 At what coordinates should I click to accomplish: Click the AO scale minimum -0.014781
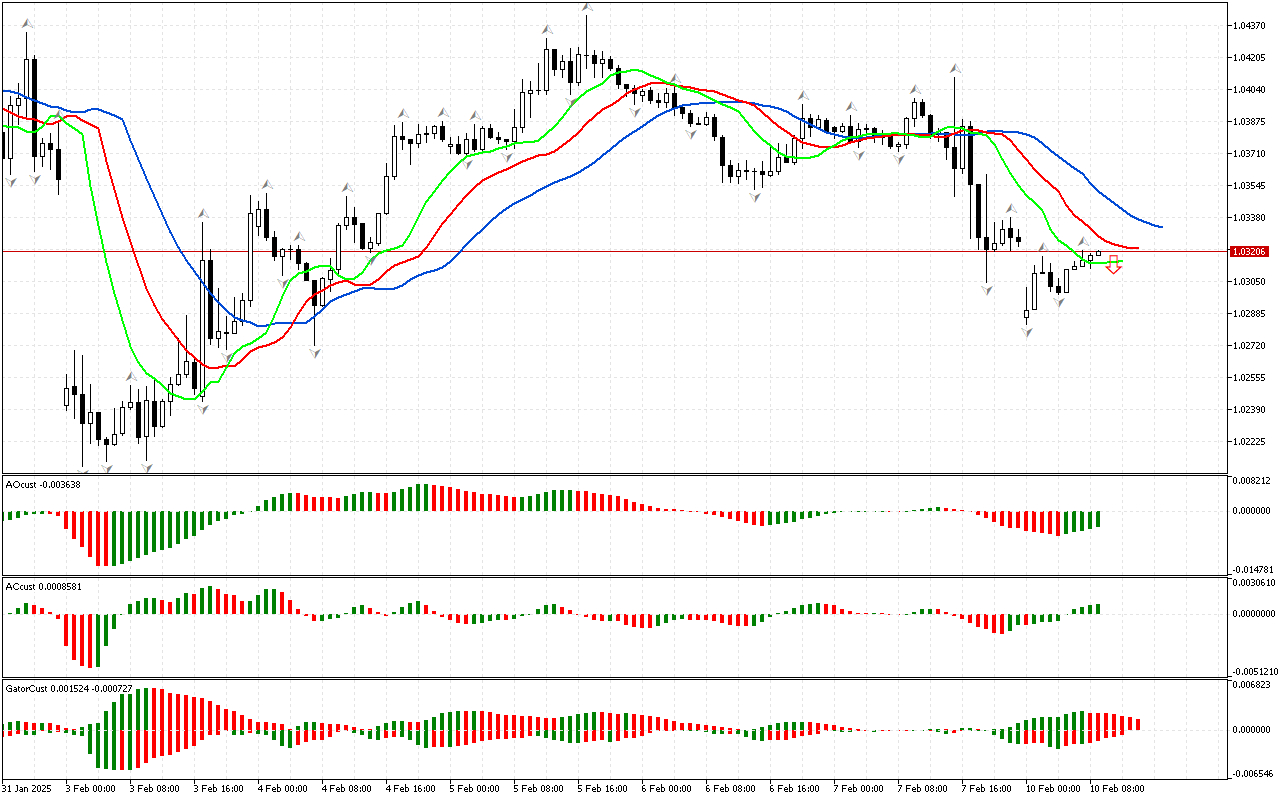click(1253, 570)
